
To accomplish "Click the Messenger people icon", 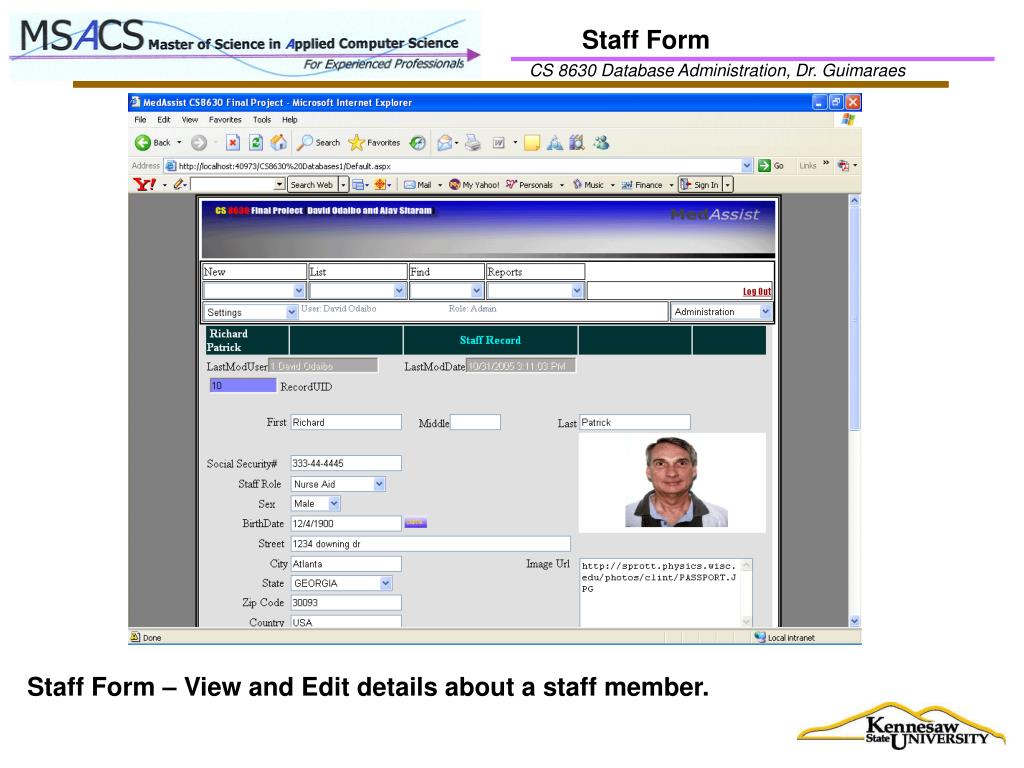I will [x=601, y=142].
